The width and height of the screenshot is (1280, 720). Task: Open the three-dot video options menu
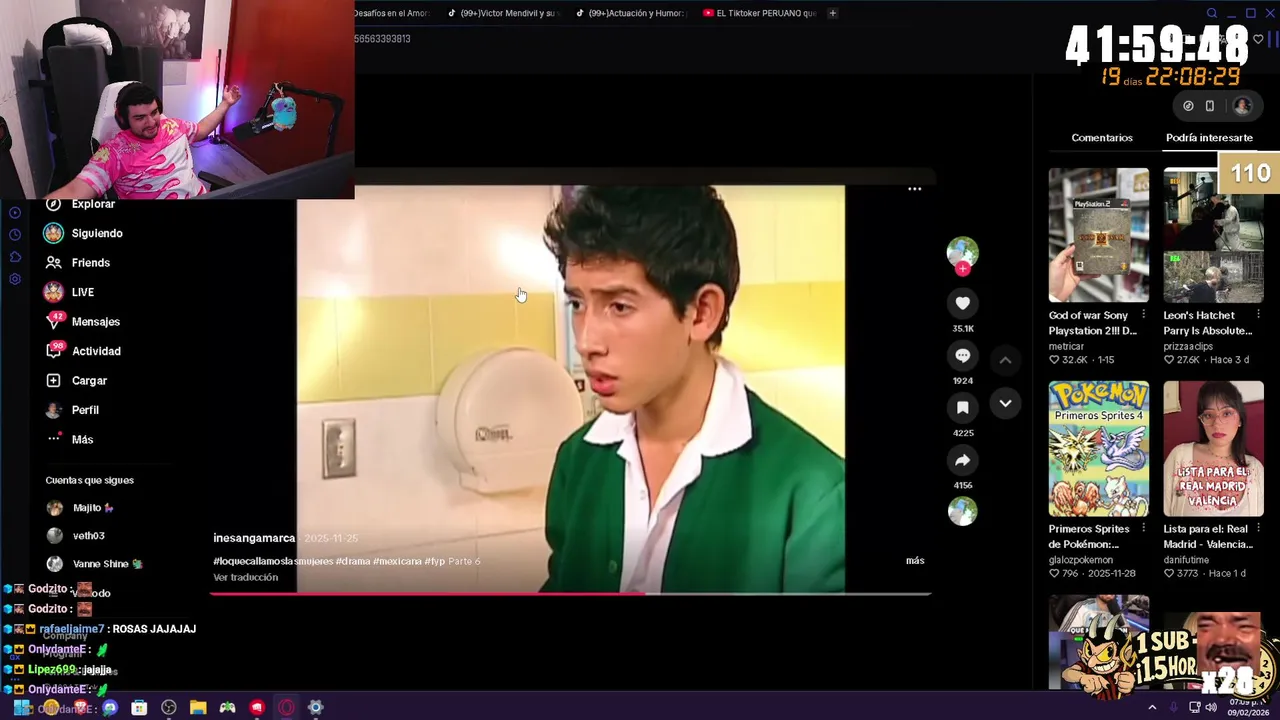tap(914, 189)
